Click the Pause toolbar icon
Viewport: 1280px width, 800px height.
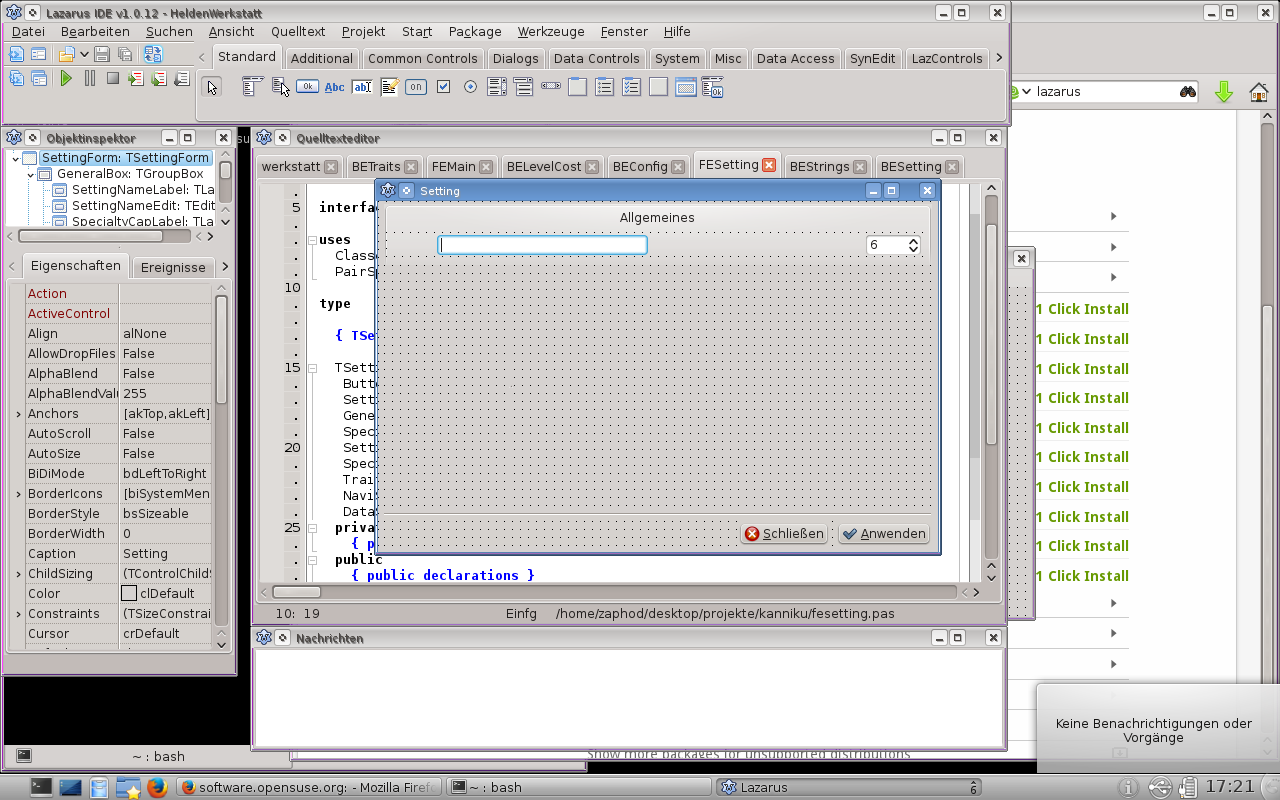click(90, 79)
